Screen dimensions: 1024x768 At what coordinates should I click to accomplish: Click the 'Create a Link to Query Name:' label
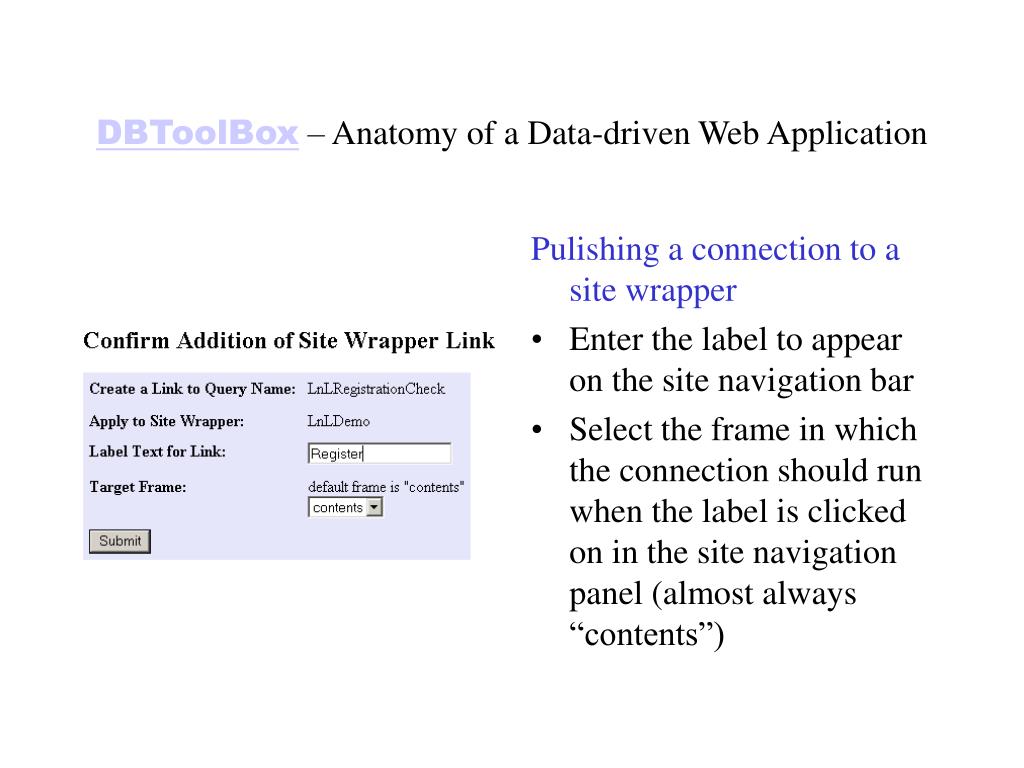coord(193,389)
